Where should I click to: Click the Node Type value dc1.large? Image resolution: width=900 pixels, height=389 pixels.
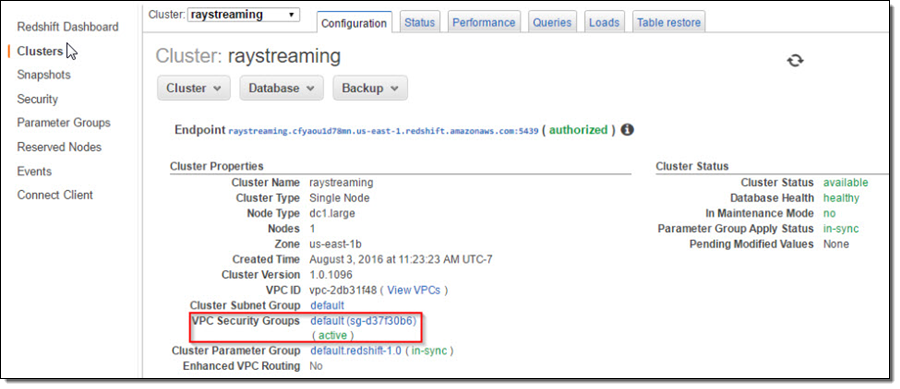coord(332,213)
